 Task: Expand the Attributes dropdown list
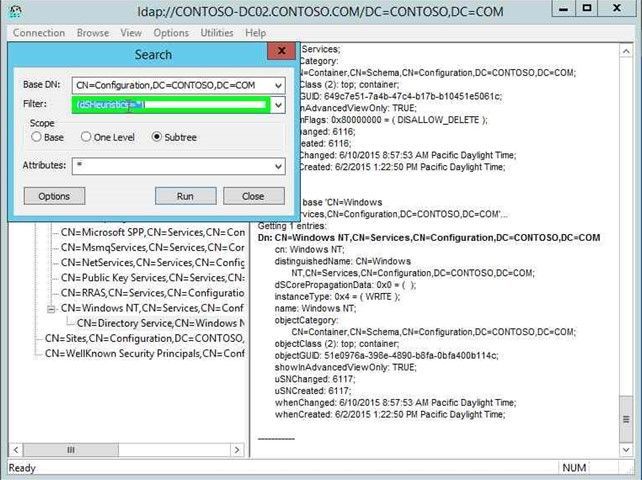point(278,166)
